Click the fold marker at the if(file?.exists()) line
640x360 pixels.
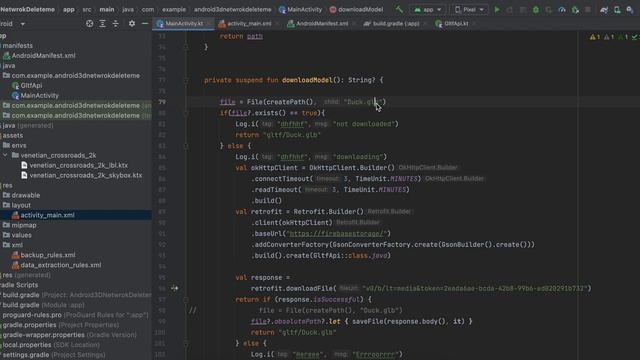tap(186, 113)
